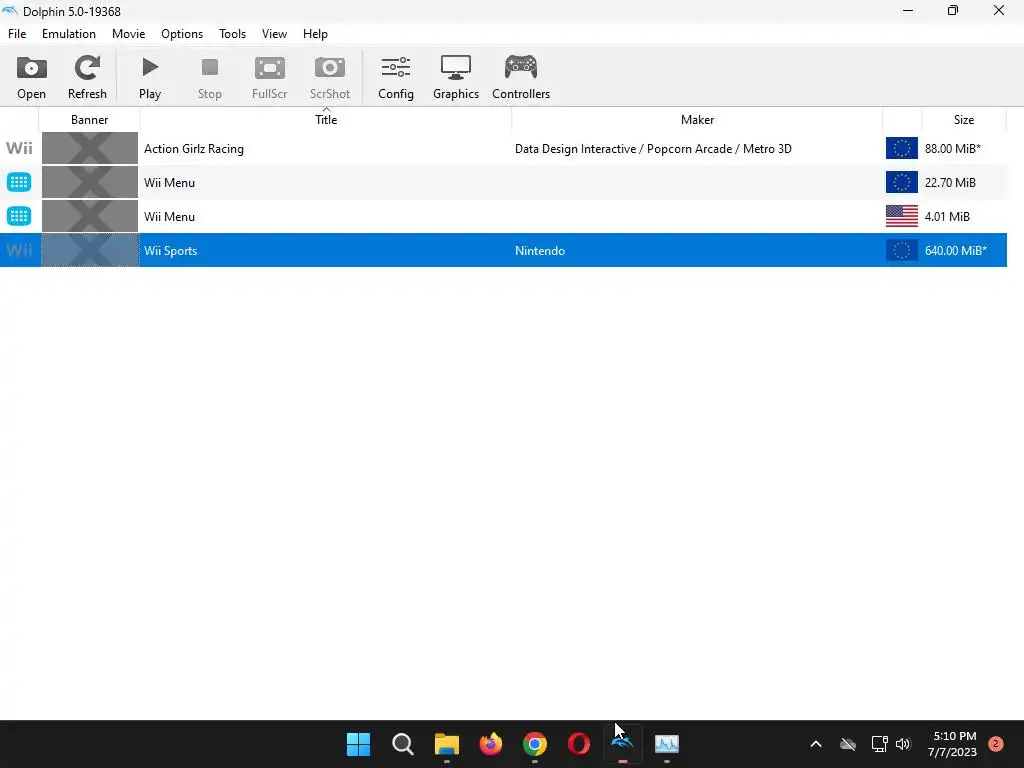Click the blue channel icon of the 22.70 MiB Wii Menu
This screenshot has height=768, width=1024.
pos(19,182)
